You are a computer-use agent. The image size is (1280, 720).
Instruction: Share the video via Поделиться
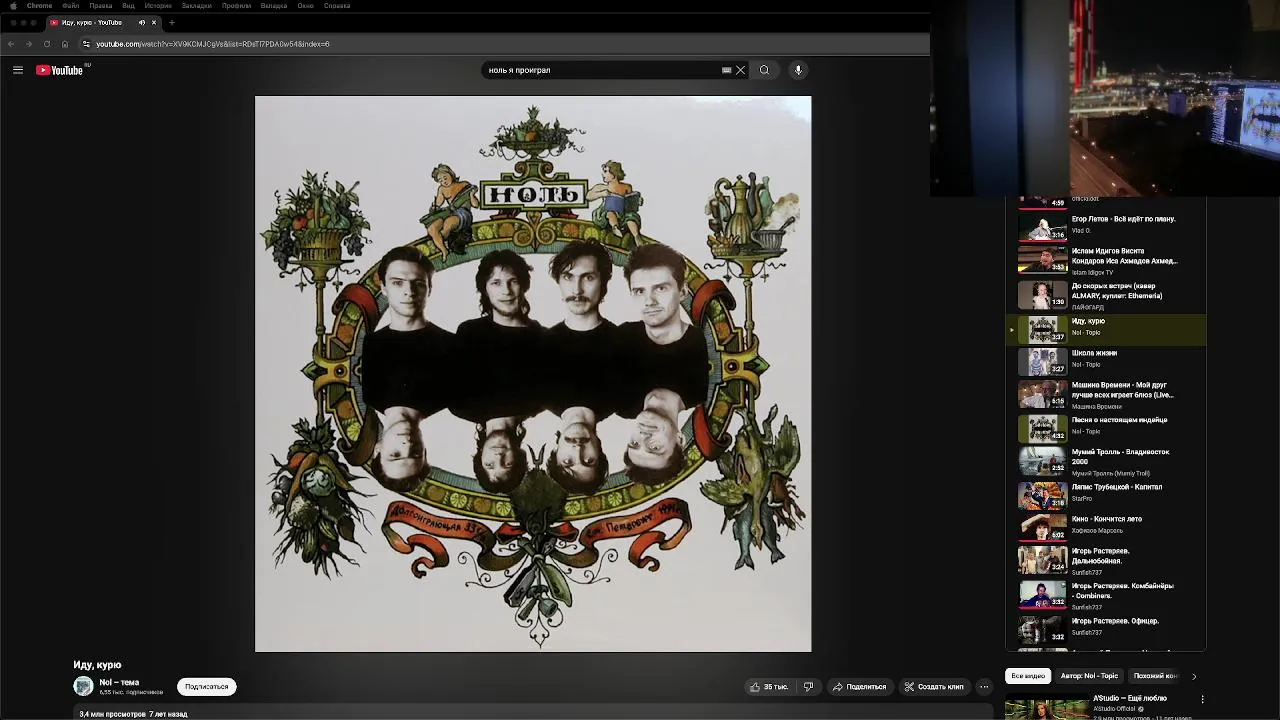859,687
